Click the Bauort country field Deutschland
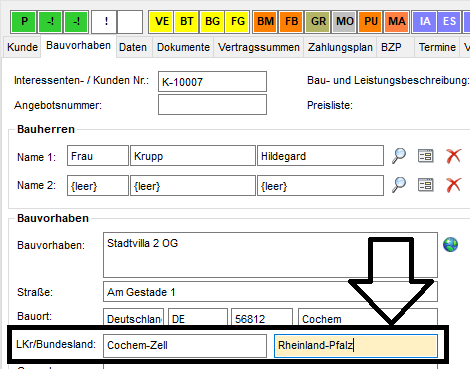Viewport: 470px width, 369px height. [x=133, y=317]
